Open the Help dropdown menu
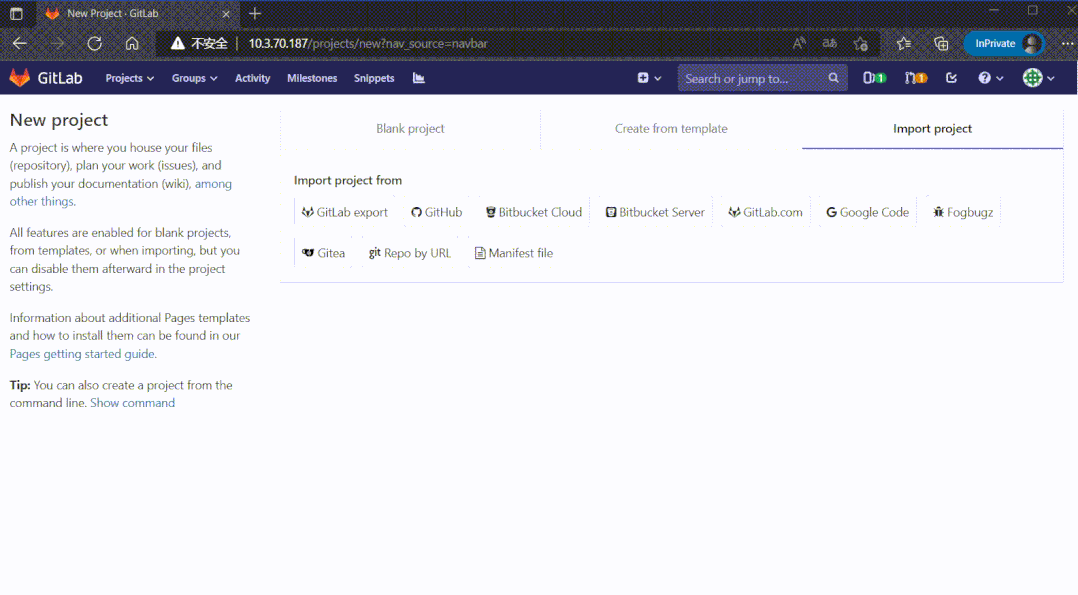Image resolution: width=1078 pixels, height=595 pixels. pyautogui.click(x=990, y=78)
